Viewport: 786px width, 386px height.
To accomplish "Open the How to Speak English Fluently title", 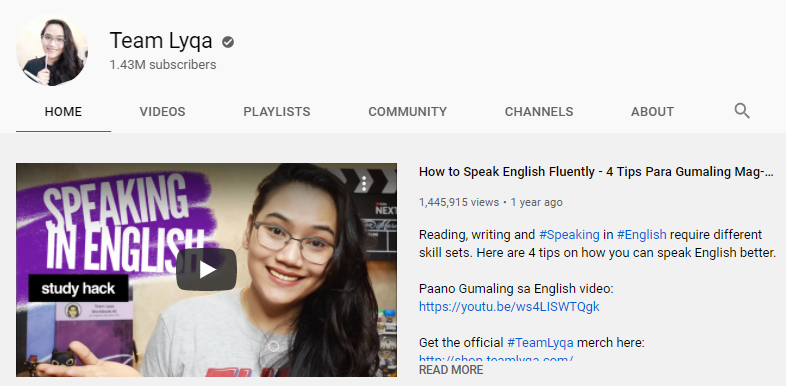I will pos(597,172).
